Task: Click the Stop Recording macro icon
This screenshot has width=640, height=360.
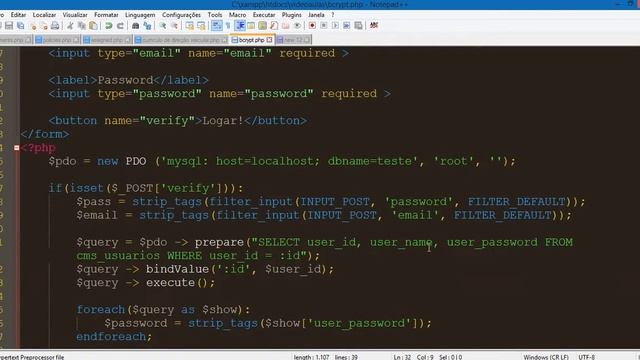Action: point(324,25)
